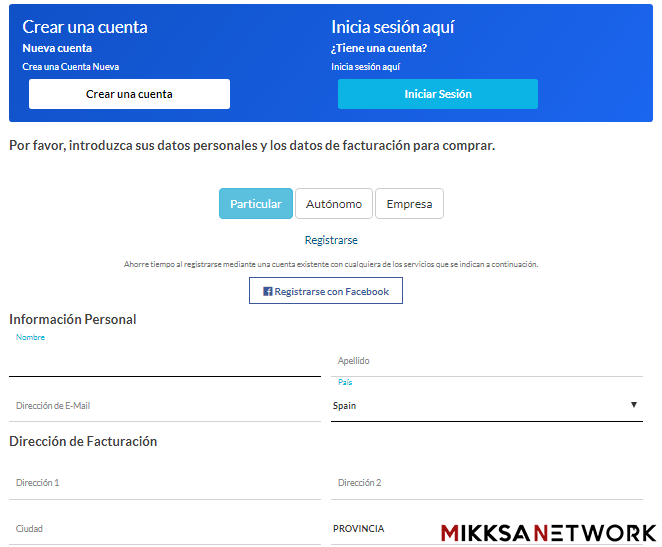Click the Crear una cuenta heading
Viewport: 662px width, 547px height.
[85, 27]
